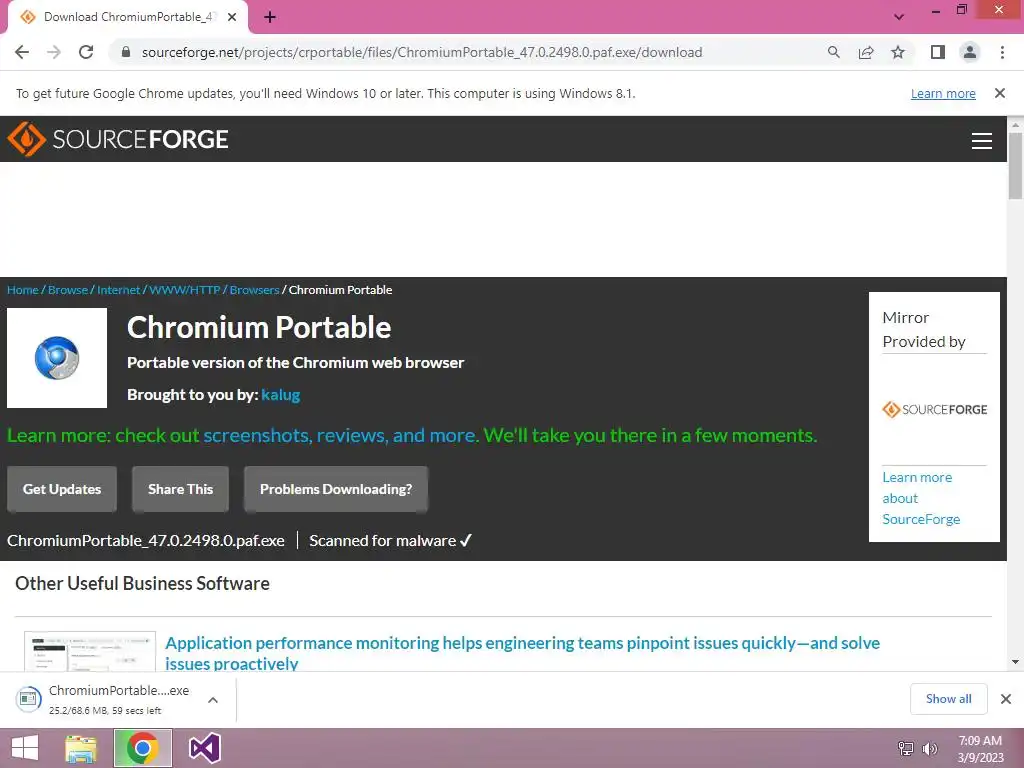Click the volume speaker tray icon

pos(930,748)
